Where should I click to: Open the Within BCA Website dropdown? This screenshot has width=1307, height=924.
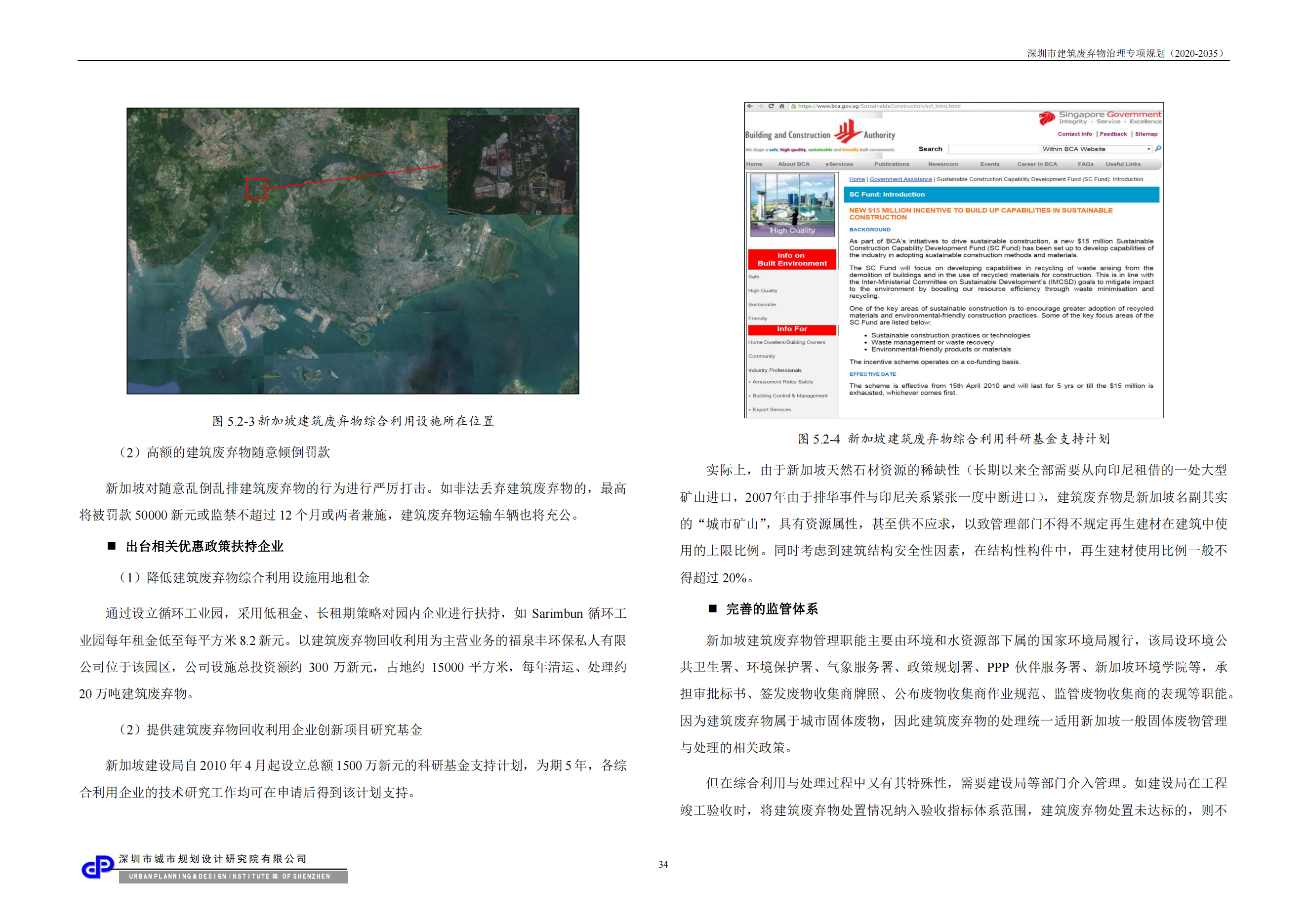coord(1097,149)
